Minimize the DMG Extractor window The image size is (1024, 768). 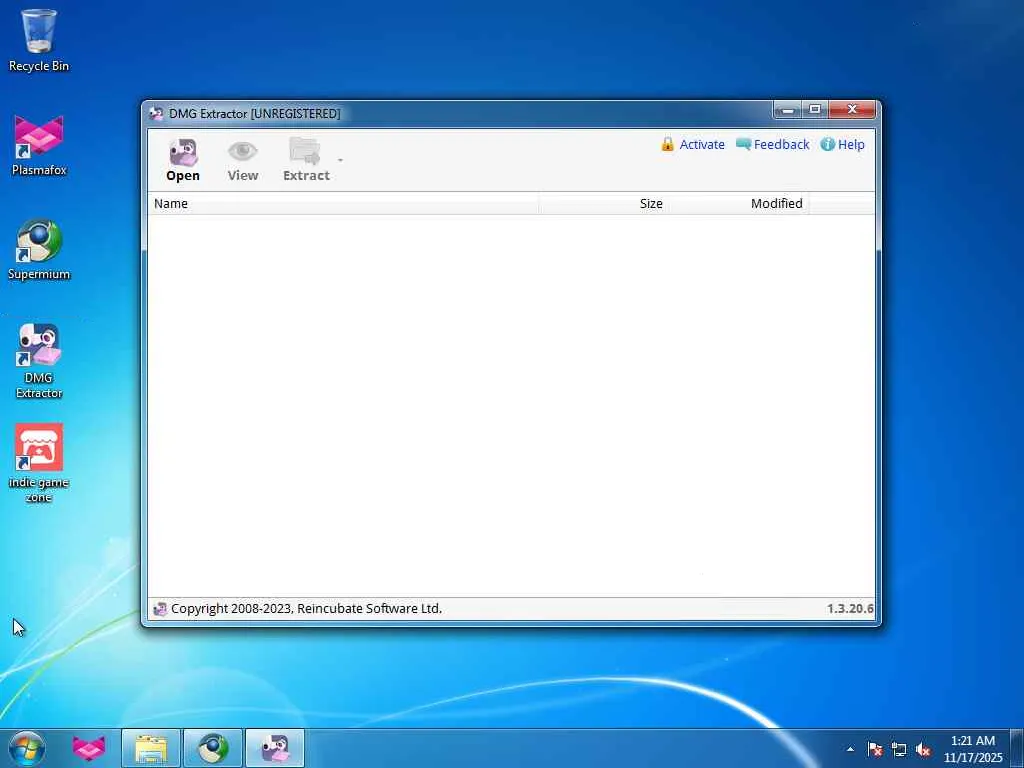pyautogui.click(x=788, y=110)
